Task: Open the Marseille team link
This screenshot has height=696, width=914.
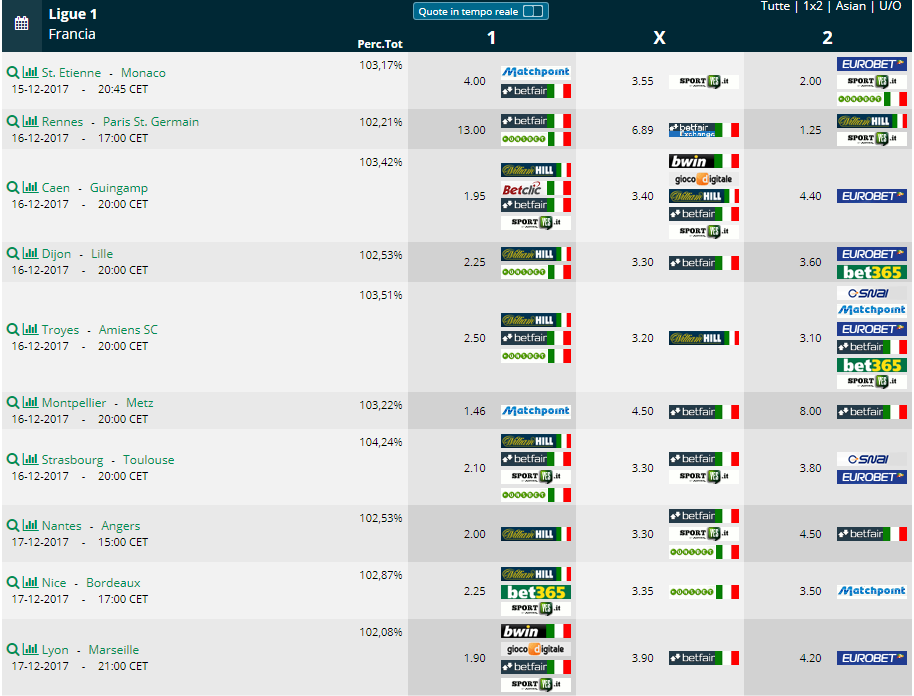Action: [114, 649]
